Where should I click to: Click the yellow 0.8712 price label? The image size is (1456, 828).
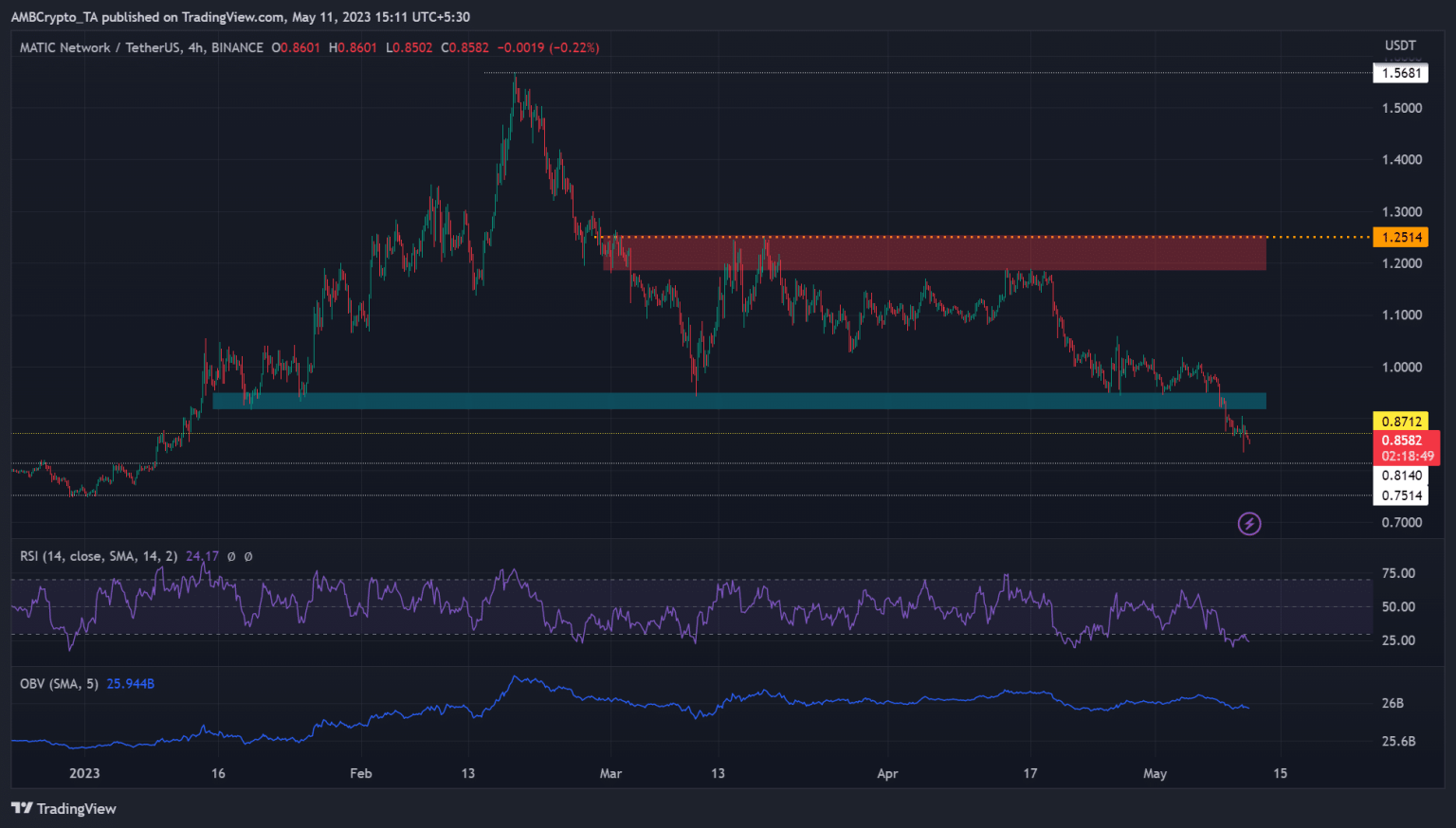[x=1401, y=420]
